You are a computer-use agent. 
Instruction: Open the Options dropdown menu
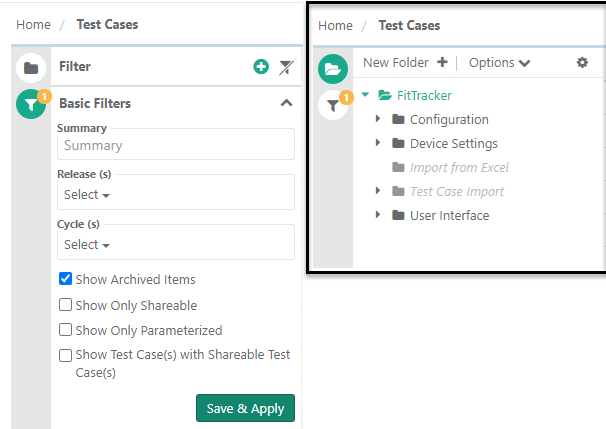[499, 62]
